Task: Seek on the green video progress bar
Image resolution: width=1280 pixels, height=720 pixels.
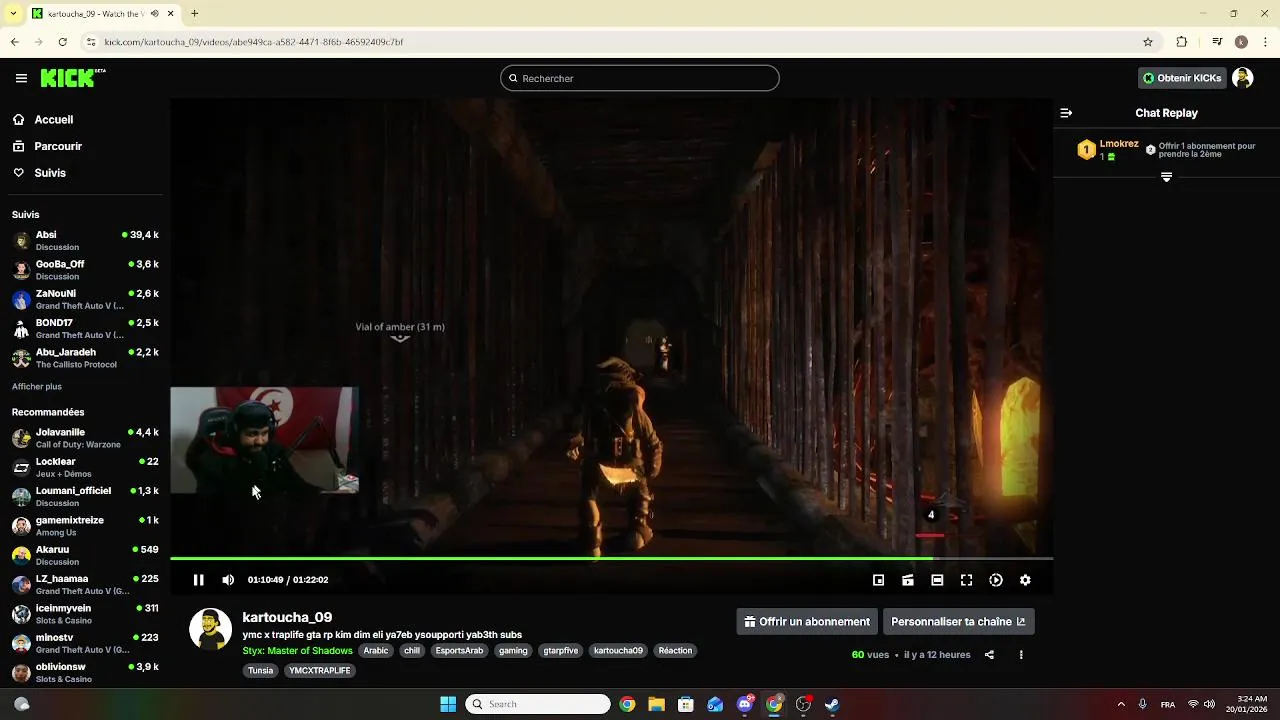Action: coord(611,558)
